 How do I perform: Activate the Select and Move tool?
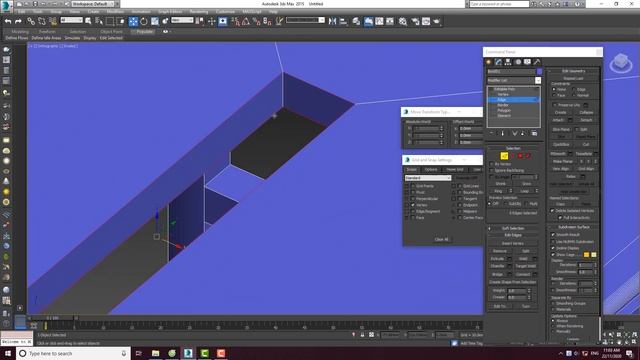133,21
